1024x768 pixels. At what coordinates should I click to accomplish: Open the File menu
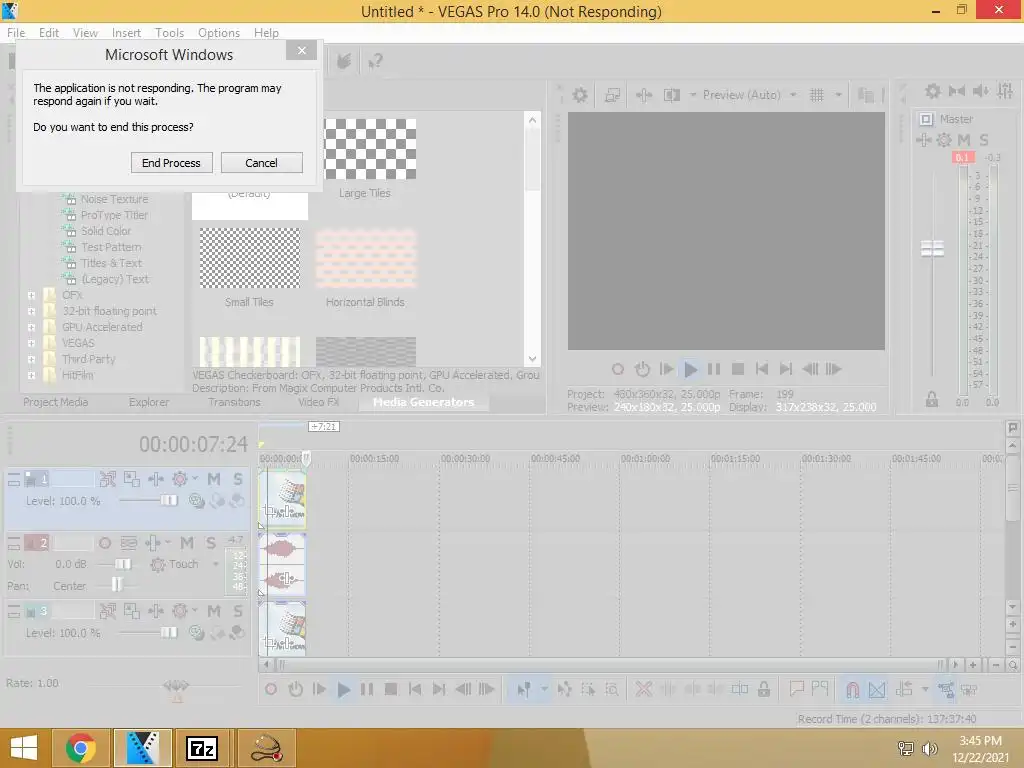point(16,33)
